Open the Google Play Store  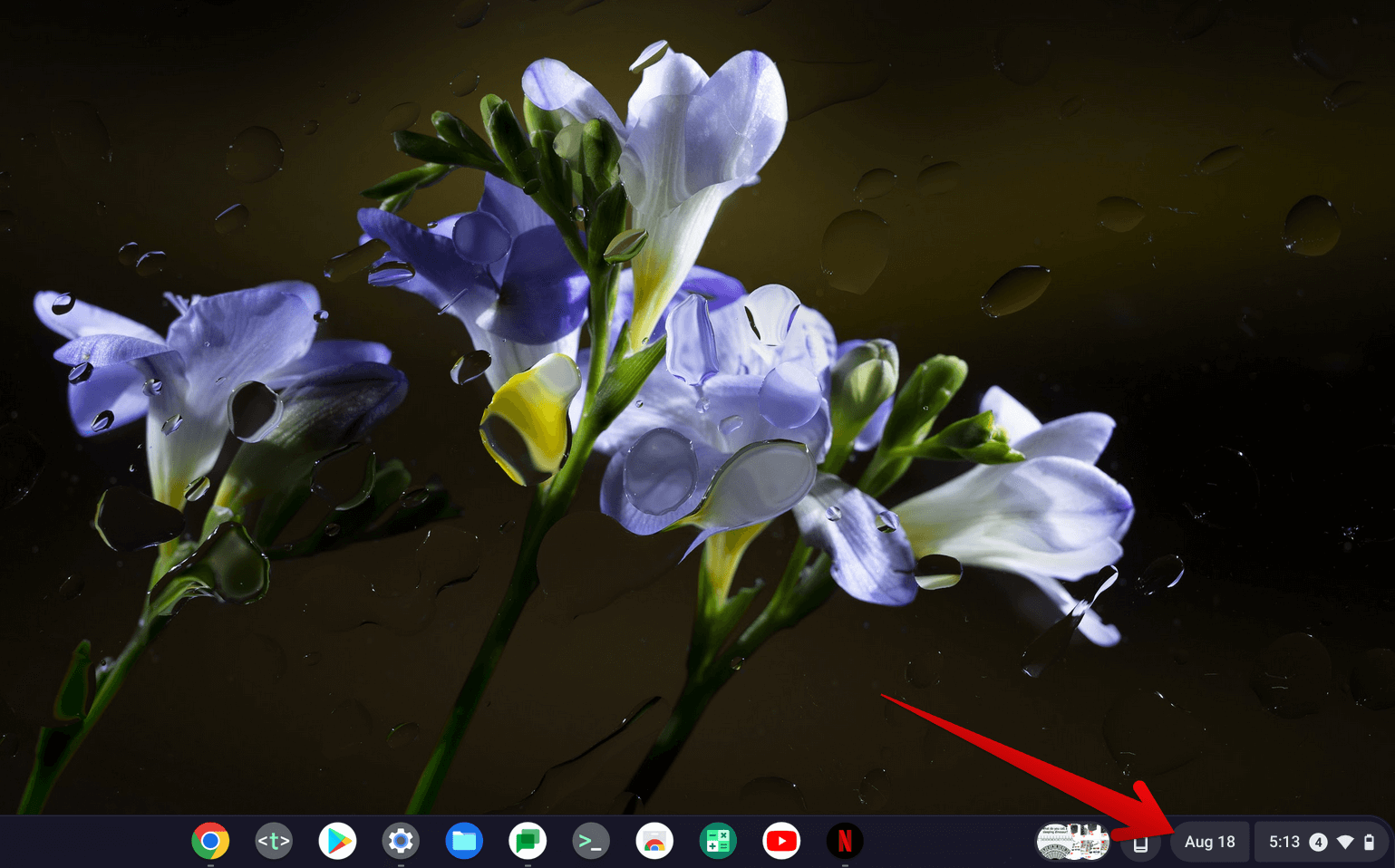pyautogui.click(x=337, y=842)
